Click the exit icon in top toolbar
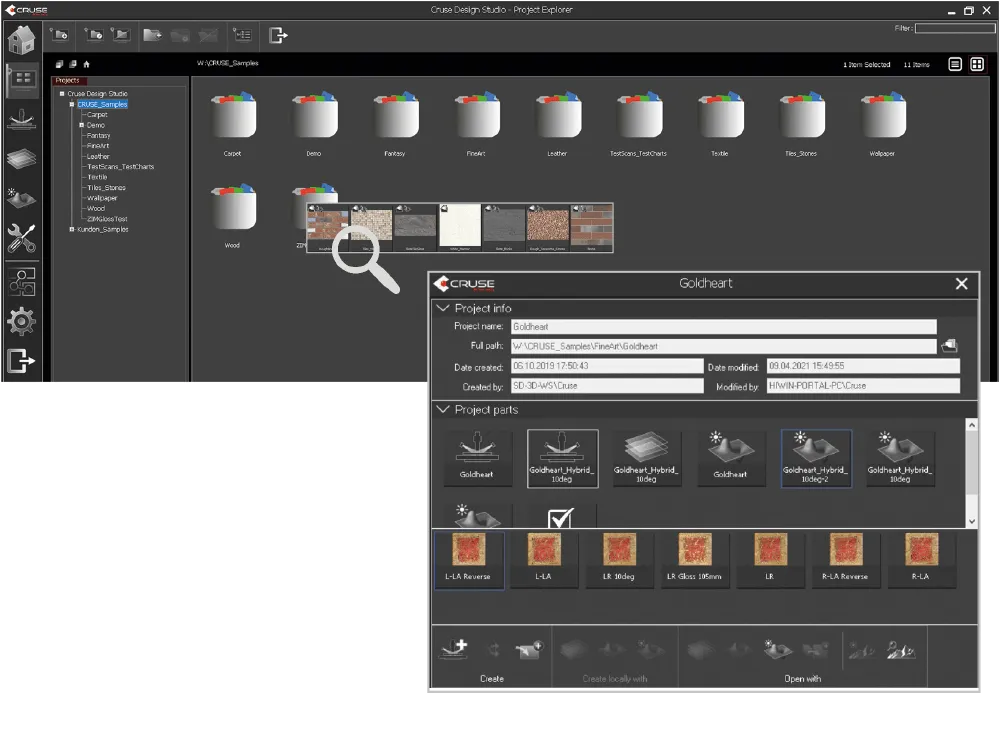This screenshot has width=1000, height=750. click(x=278, y=36)
